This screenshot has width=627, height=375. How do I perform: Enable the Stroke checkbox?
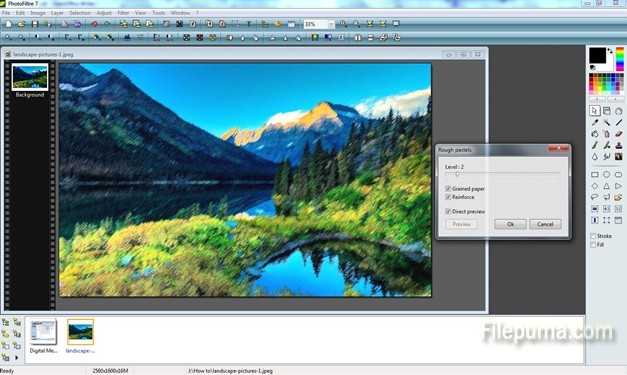pyautogui.click(x=593, y=236)
